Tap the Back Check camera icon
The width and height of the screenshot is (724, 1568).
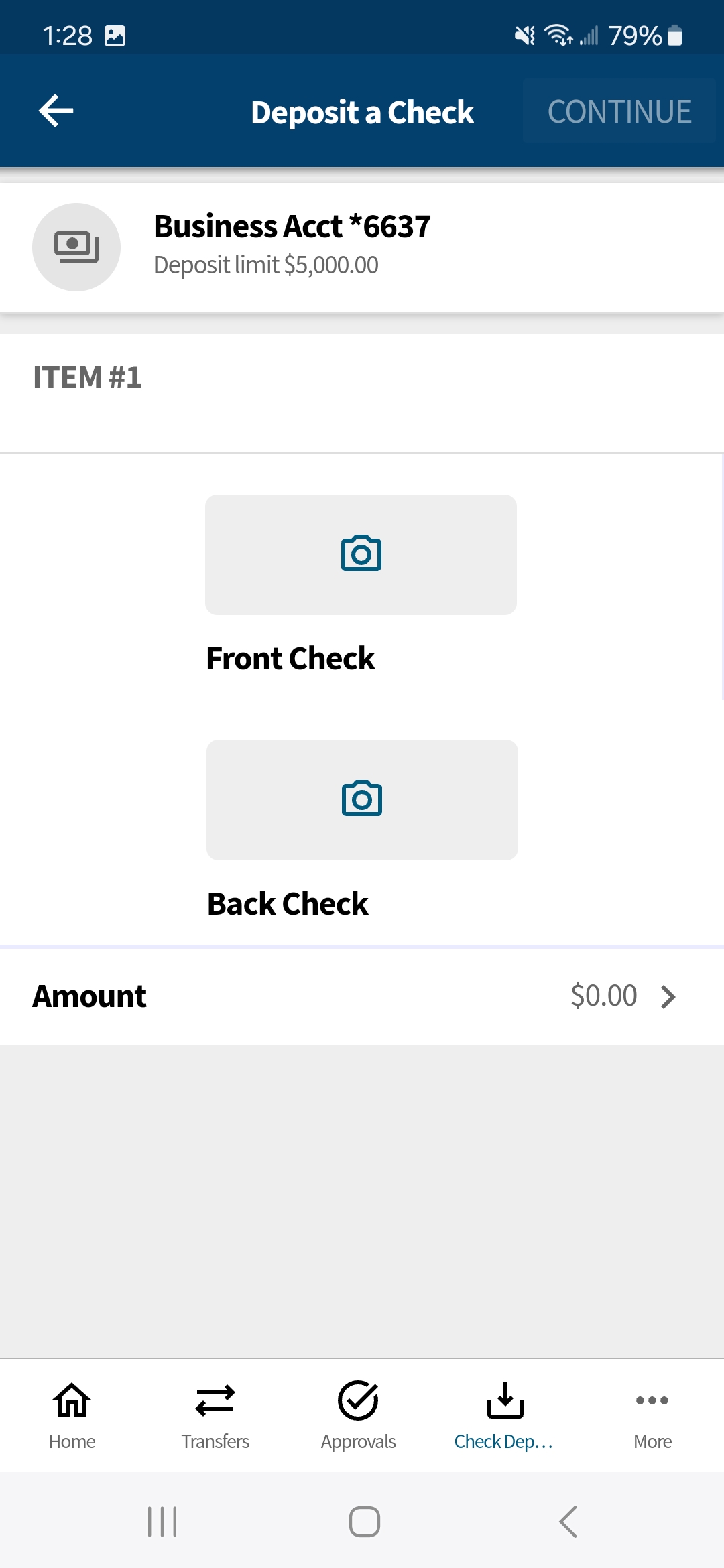(x=362, y=799)
